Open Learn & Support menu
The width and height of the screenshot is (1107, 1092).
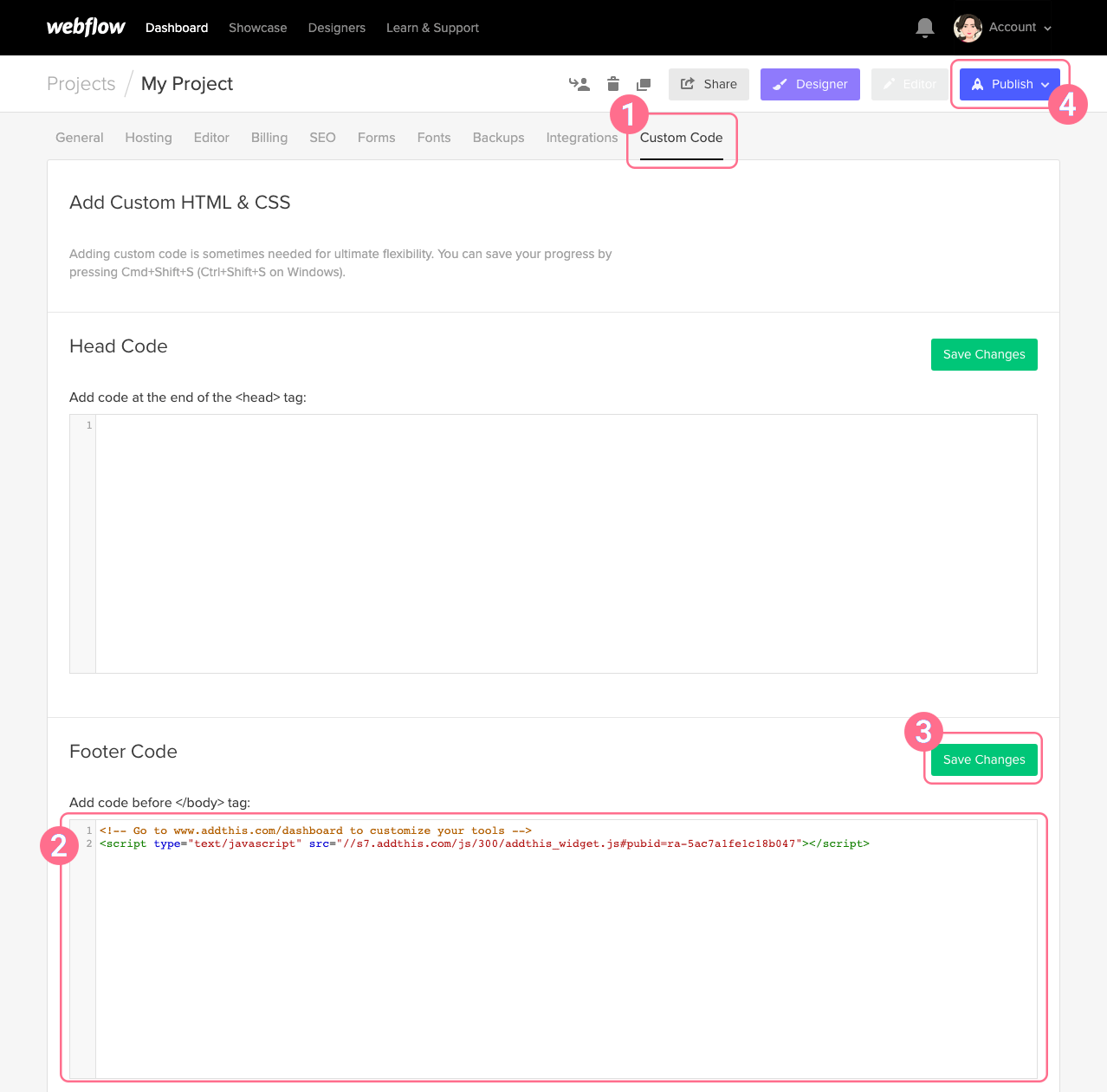[x=432, y=28]
